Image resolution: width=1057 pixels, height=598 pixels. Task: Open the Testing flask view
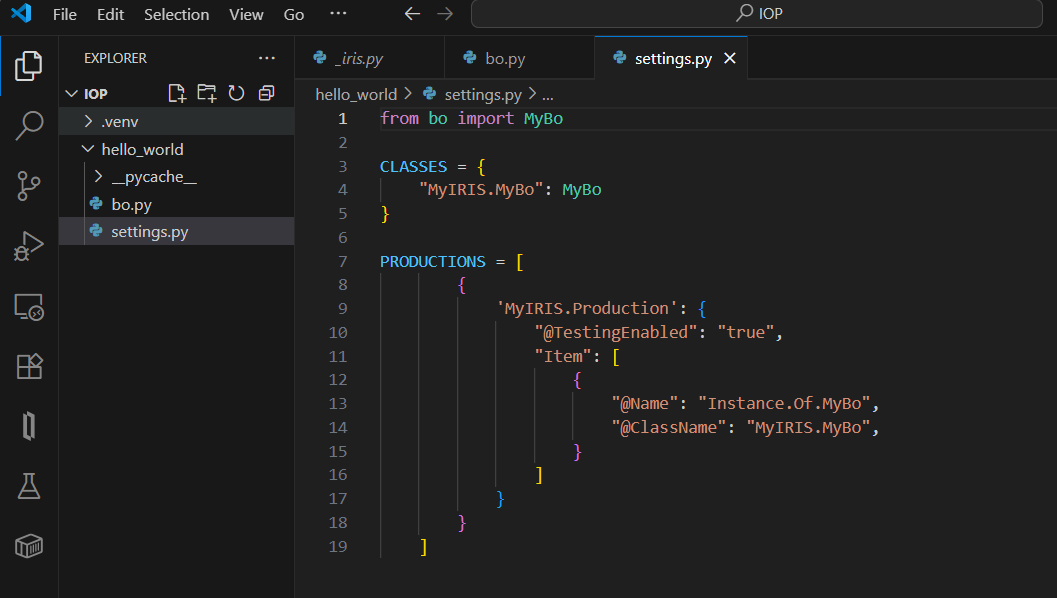point(29,486)
